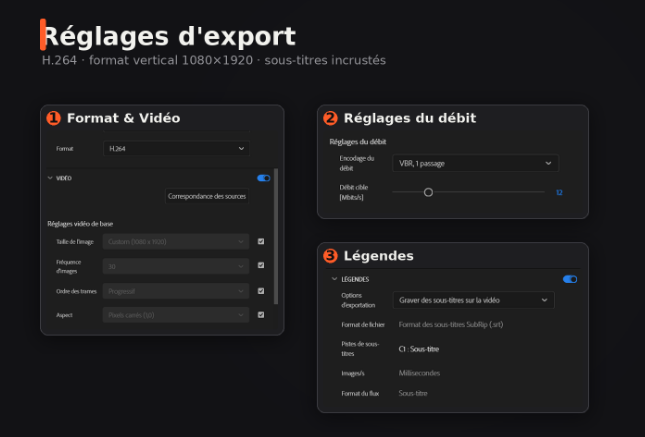Click the Débit cible value 12
The height and width of the screenshot is (437, 645).
(x=559, y=193)
